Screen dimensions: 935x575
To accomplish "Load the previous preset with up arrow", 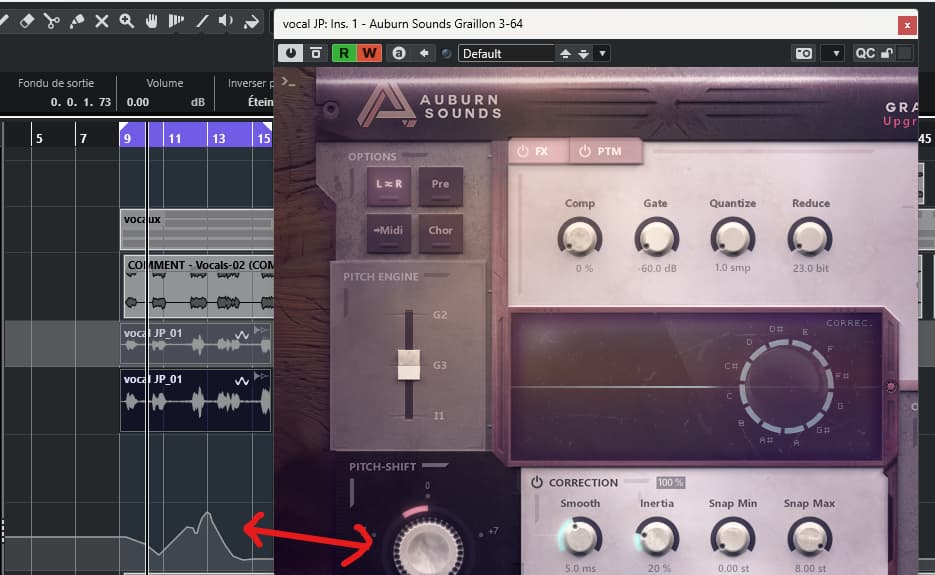I will (565, 54).
